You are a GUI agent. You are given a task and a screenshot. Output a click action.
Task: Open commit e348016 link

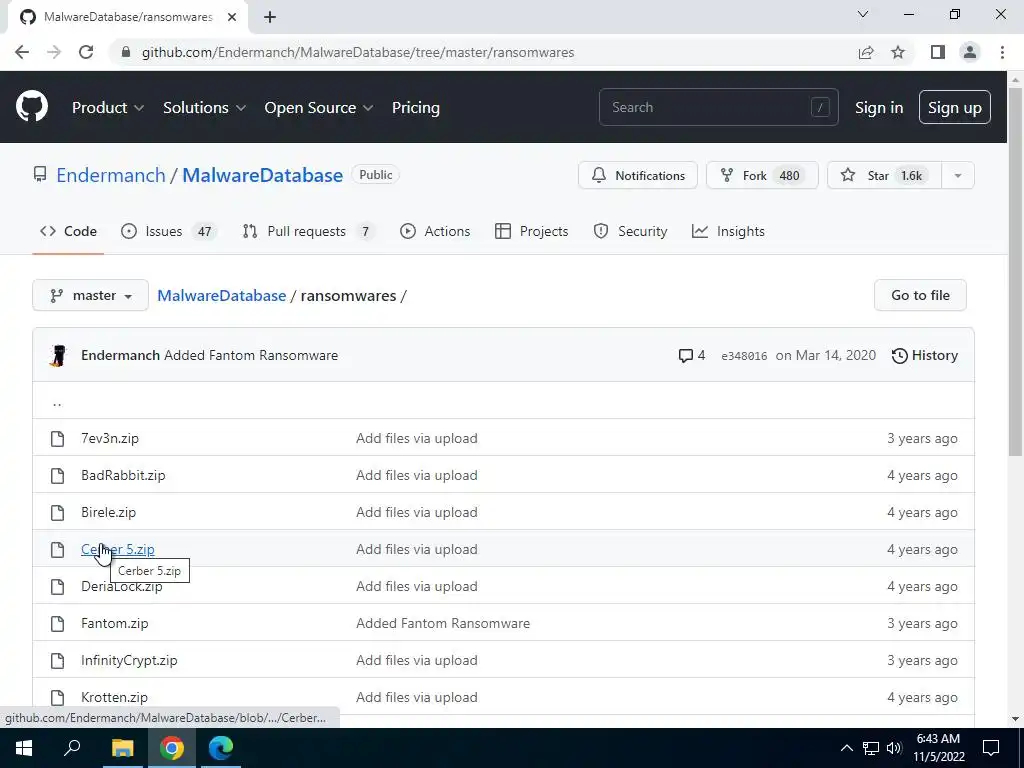[x=744, y=356]
